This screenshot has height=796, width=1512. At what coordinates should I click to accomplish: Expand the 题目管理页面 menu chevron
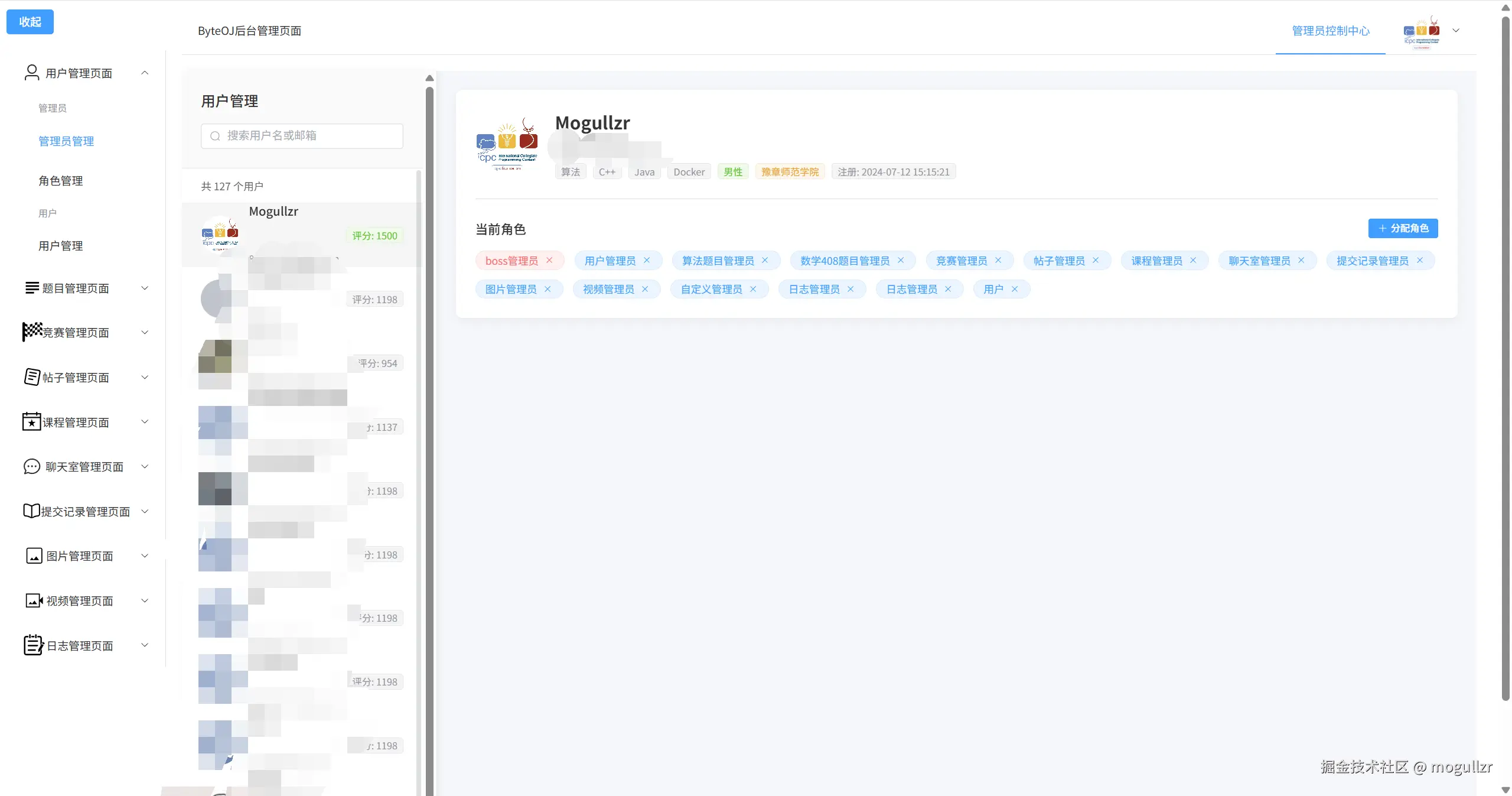(x=145, y=288)
